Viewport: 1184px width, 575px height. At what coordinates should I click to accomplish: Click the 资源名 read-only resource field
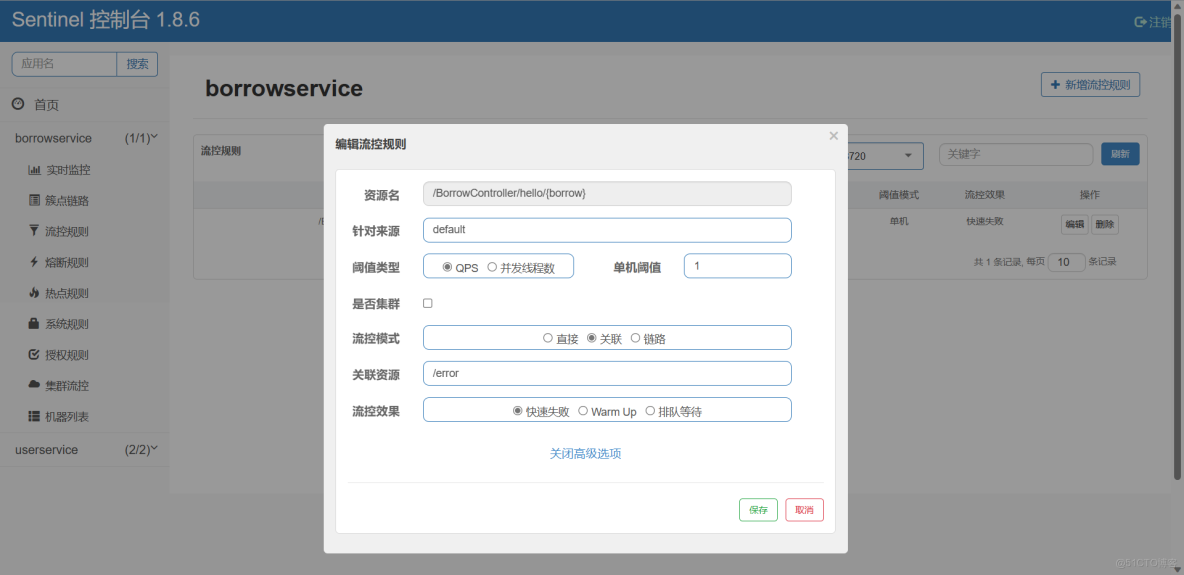[x=607, y=193]
